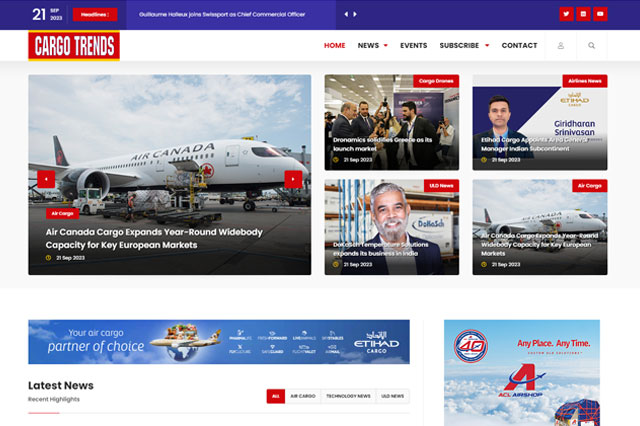Click the ULD News tag on DoKaSch card
640x426 pixels.
pyautogui.click(x=441, y=186)
